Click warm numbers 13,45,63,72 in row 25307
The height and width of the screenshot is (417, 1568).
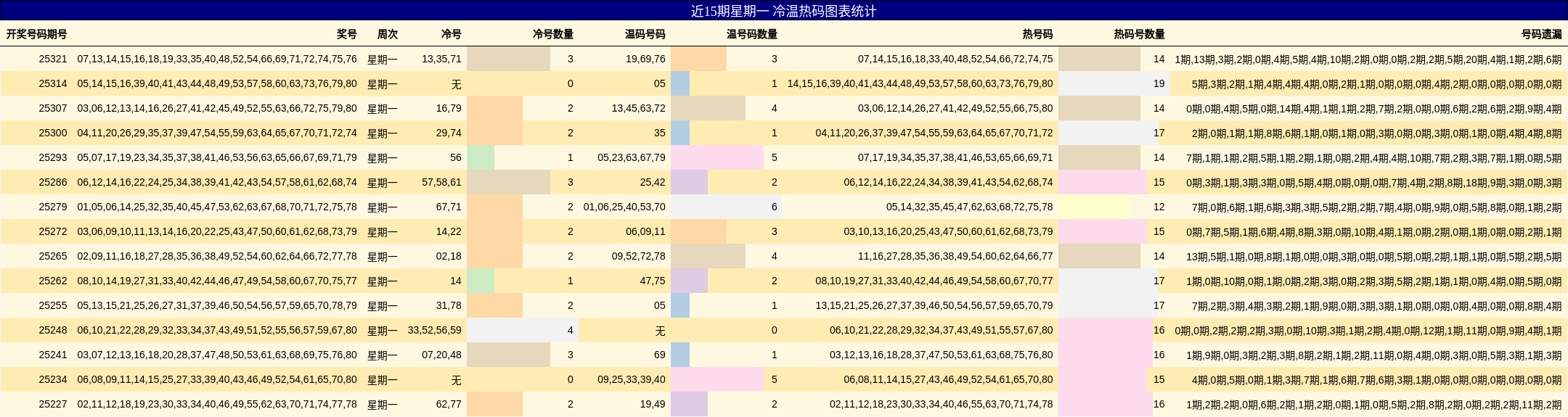[638, 108]
